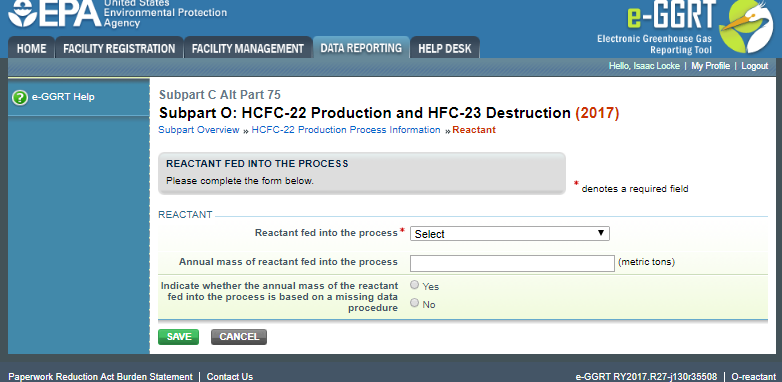This screenshot has height=382, width=782.
Task: Open the Paperwork Reduction Act Burden Statement link
Action: pyautogui.click(x=100, y=377)
